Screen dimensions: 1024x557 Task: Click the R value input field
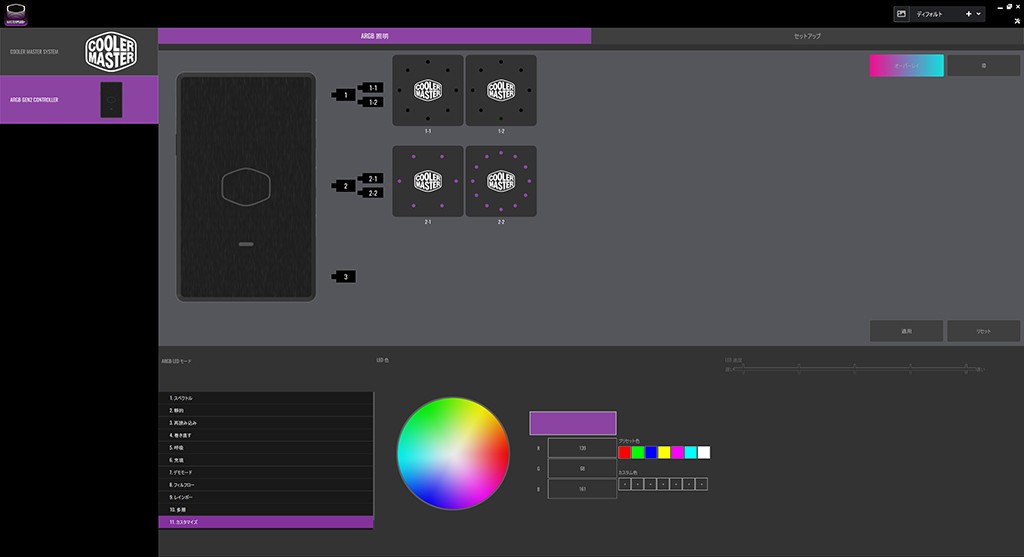(582, 448)
